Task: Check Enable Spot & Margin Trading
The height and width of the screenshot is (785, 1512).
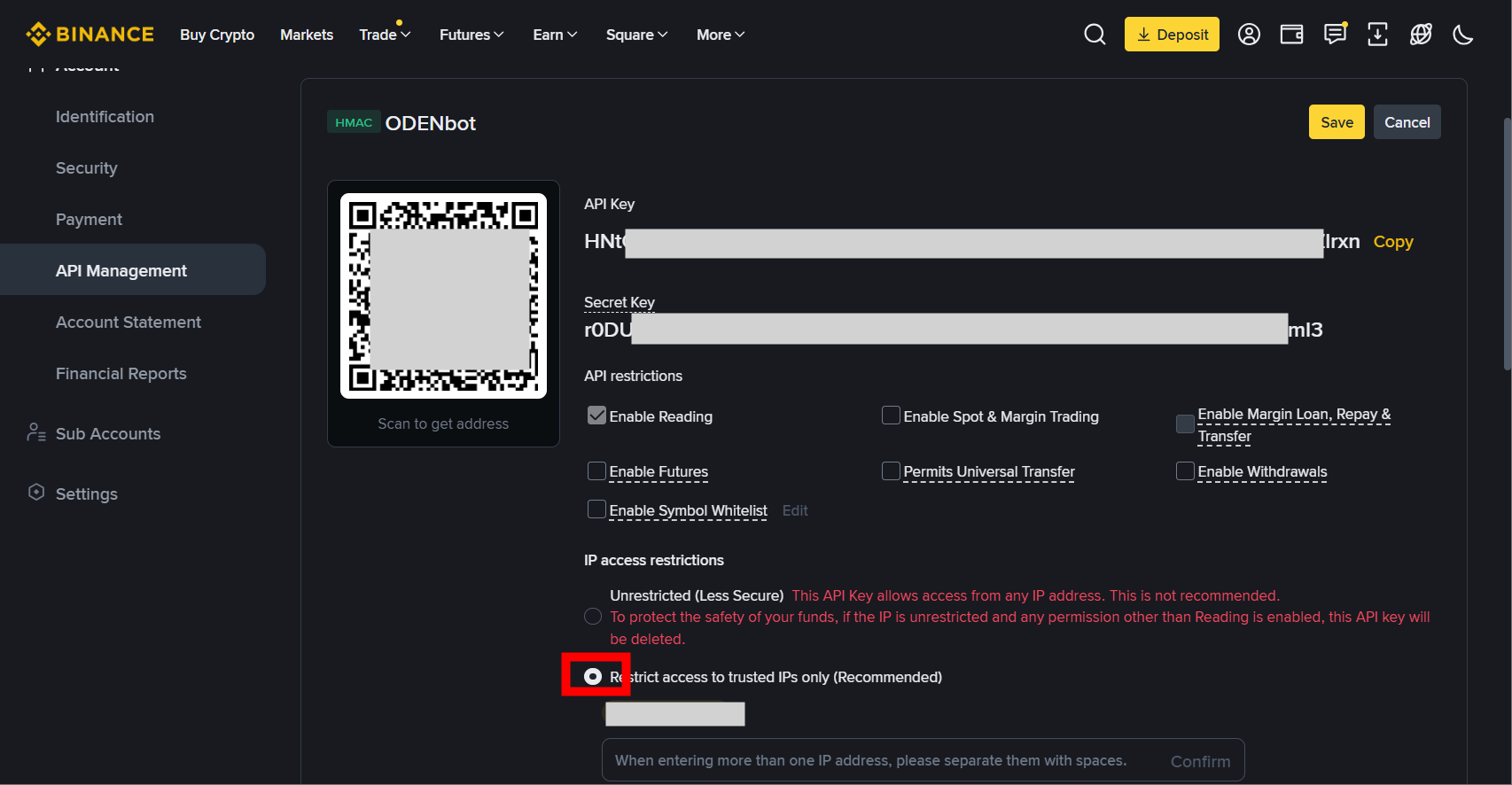Action: [x=891, y=416]
